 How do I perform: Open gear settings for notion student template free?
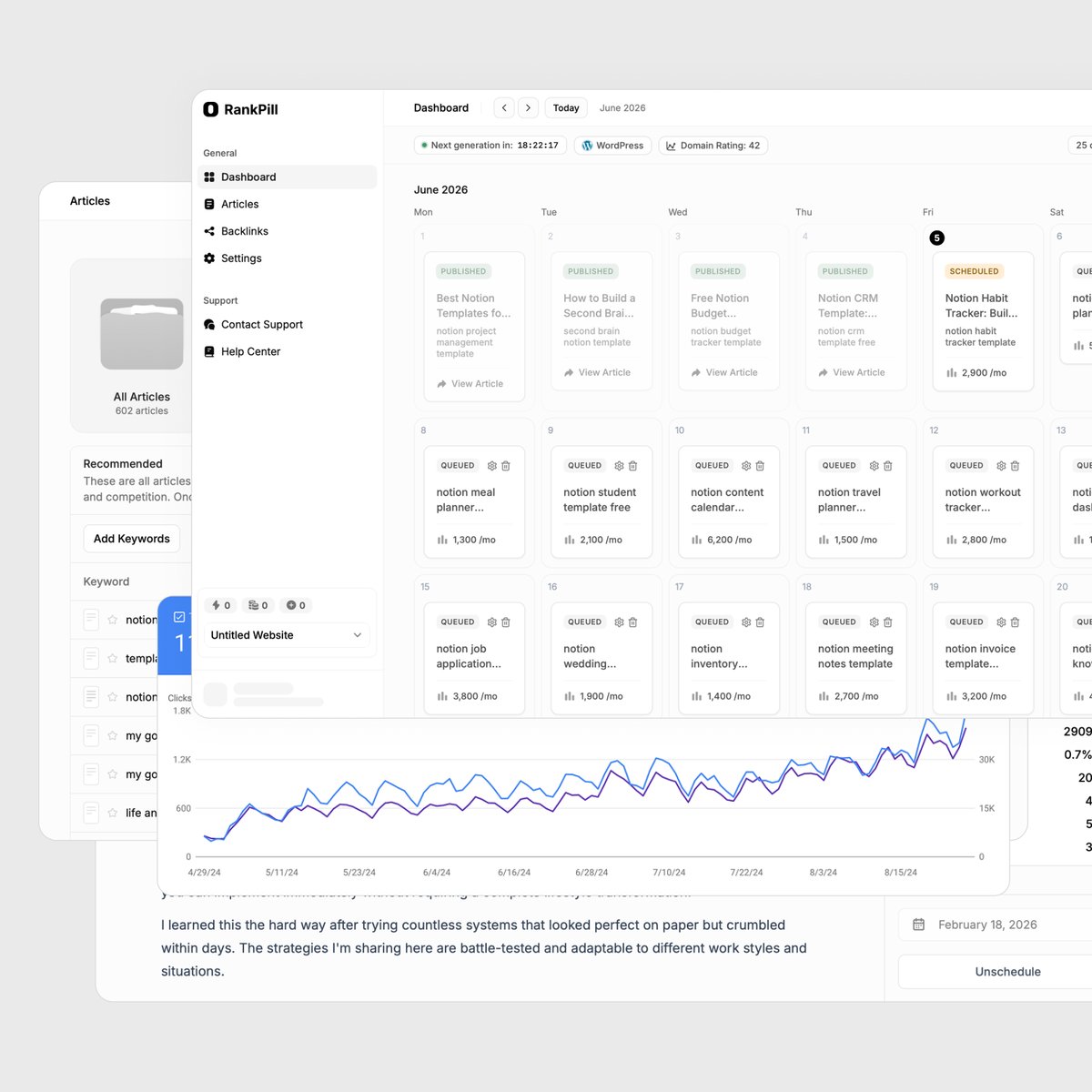[x=620, y=466]
